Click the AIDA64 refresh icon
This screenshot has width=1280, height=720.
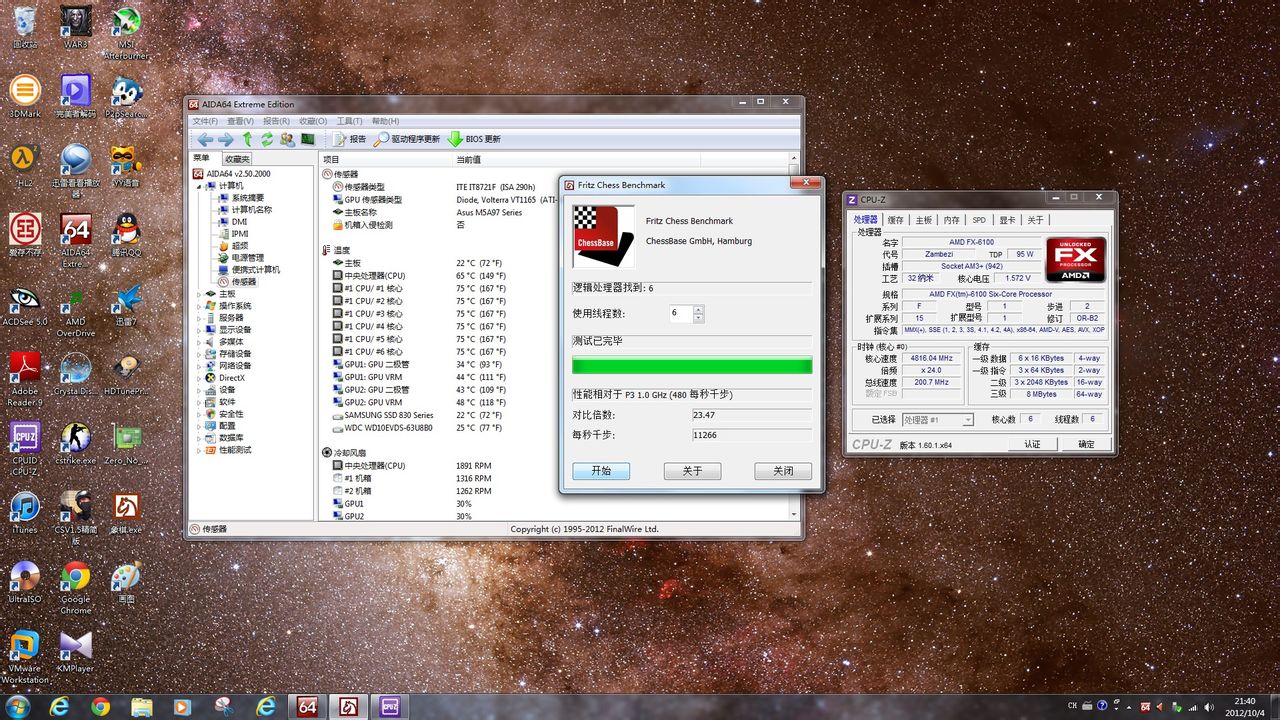tap(267, 139)
